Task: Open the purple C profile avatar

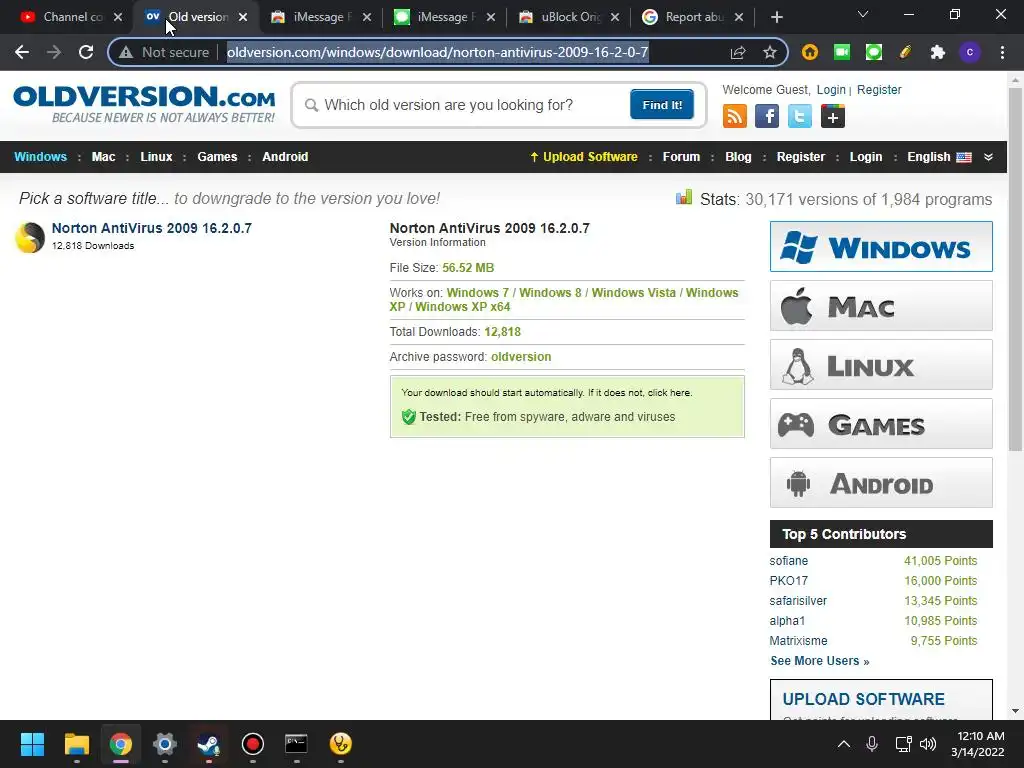Action: (x=970, y=52)
